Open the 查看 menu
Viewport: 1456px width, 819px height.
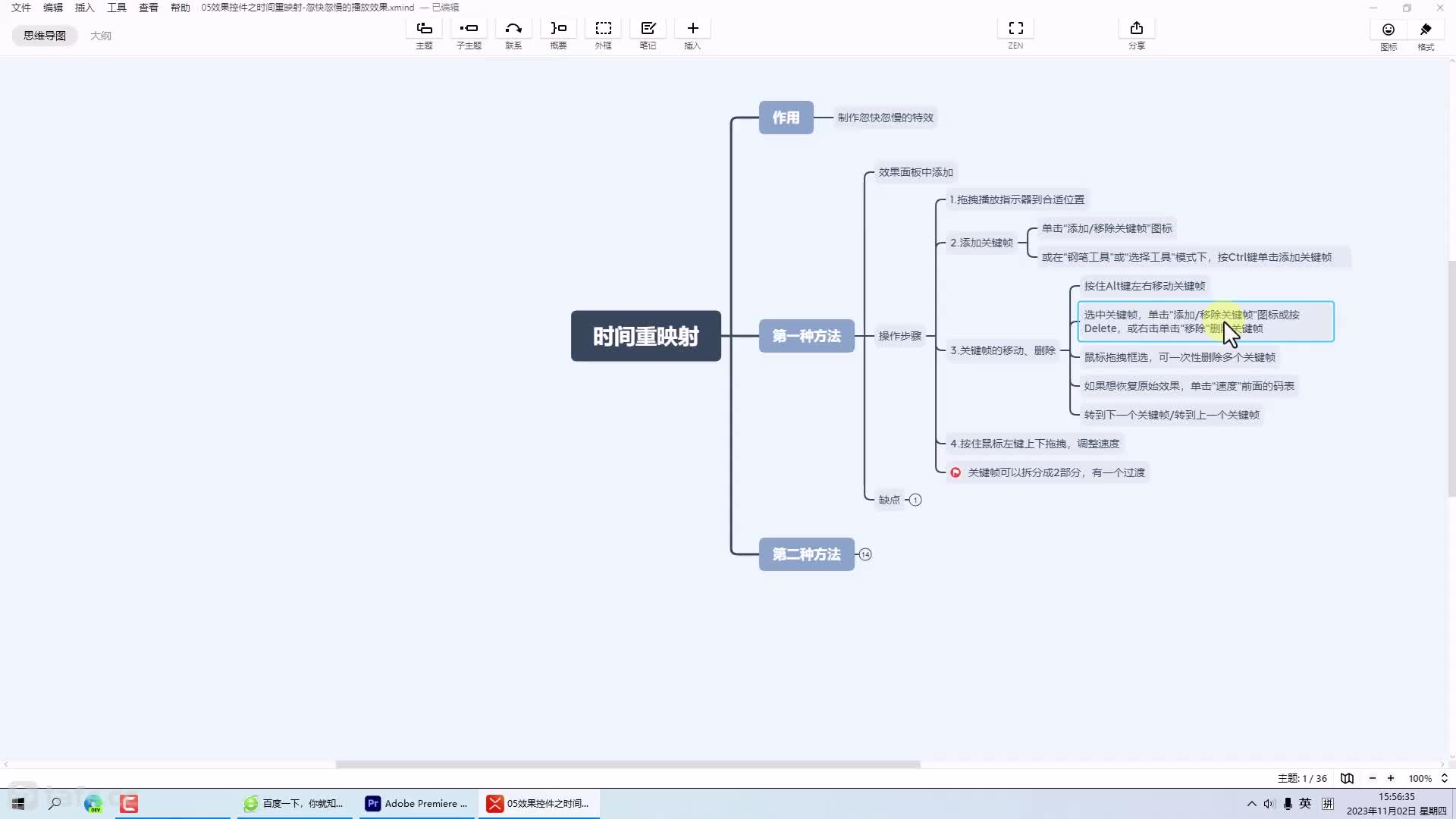(x=149, y=8)
